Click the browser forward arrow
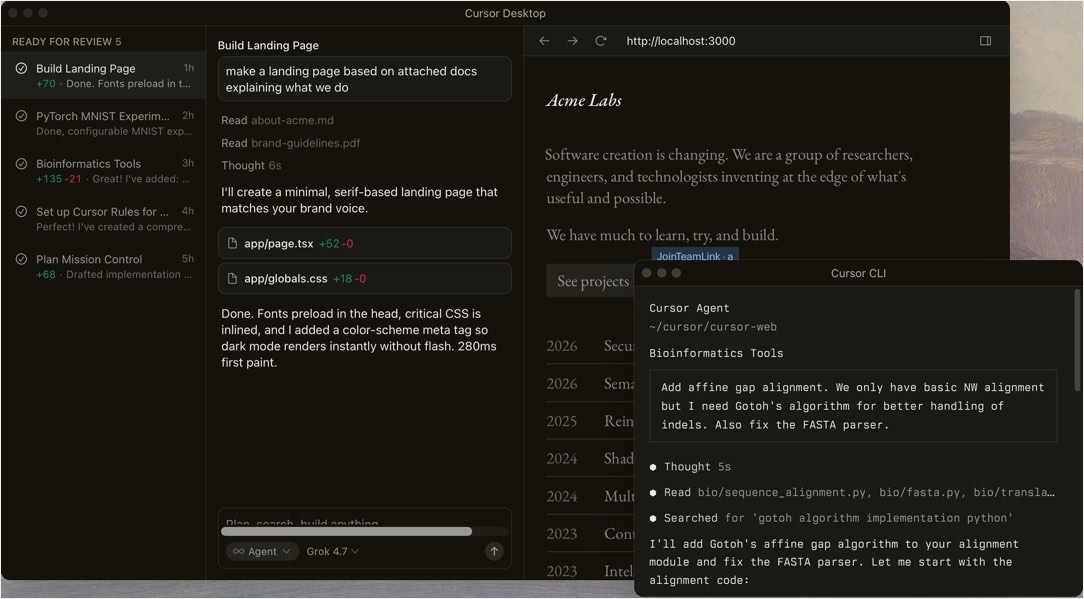 pos(572,41)
